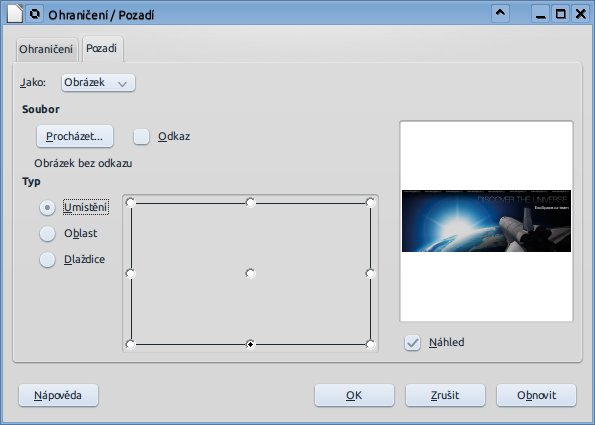Enable the Odkaz checkbox

click(x=142, y=137)
